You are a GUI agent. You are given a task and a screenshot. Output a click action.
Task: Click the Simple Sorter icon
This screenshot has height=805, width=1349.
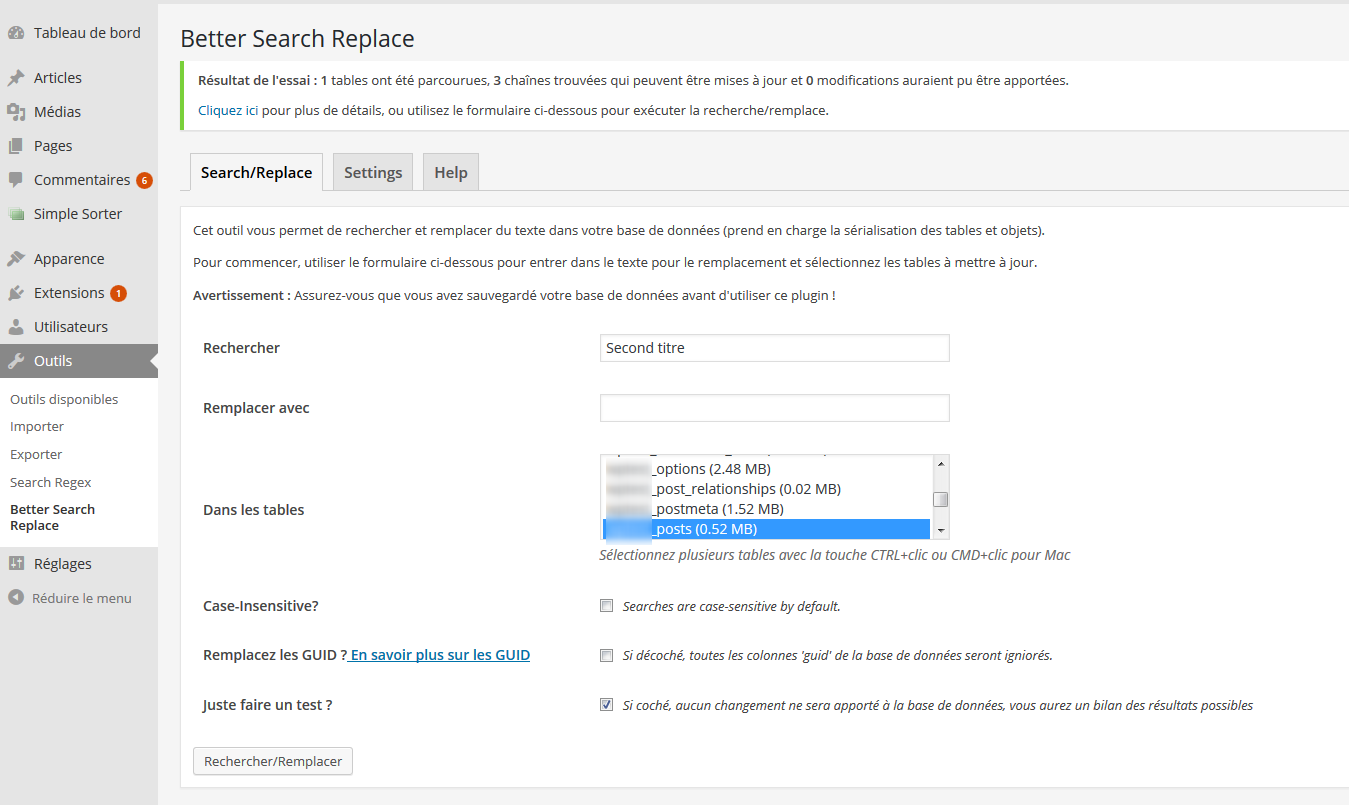coord(16,214)
